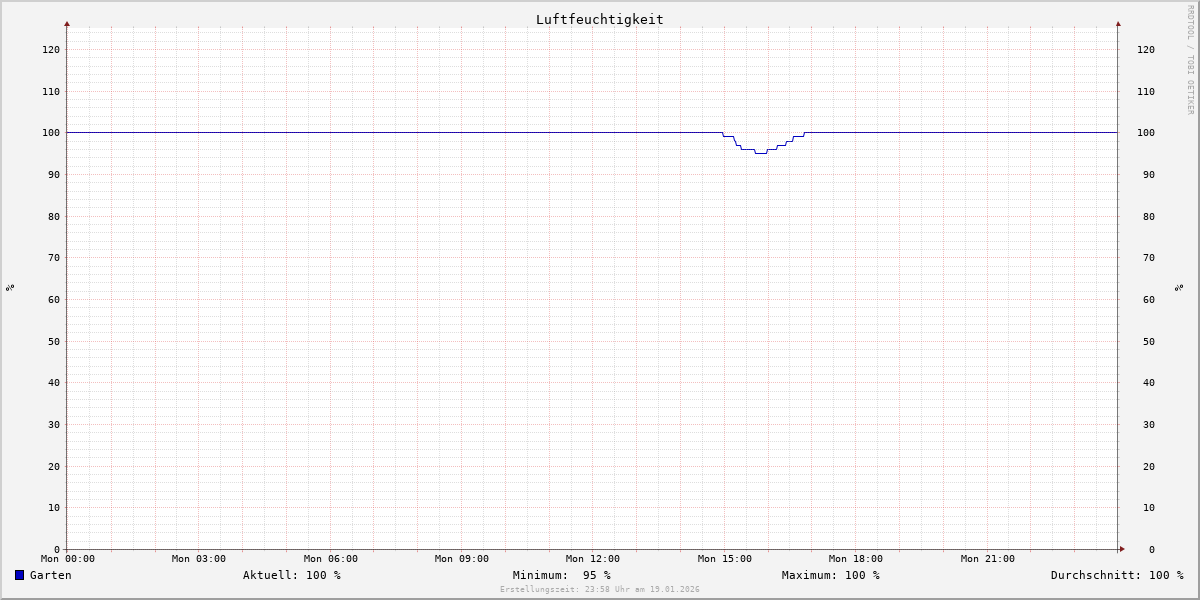Viewport: 1200px width, 600px height.
Task: Click the 10 label on the right axis
Action: [1149, 507]
